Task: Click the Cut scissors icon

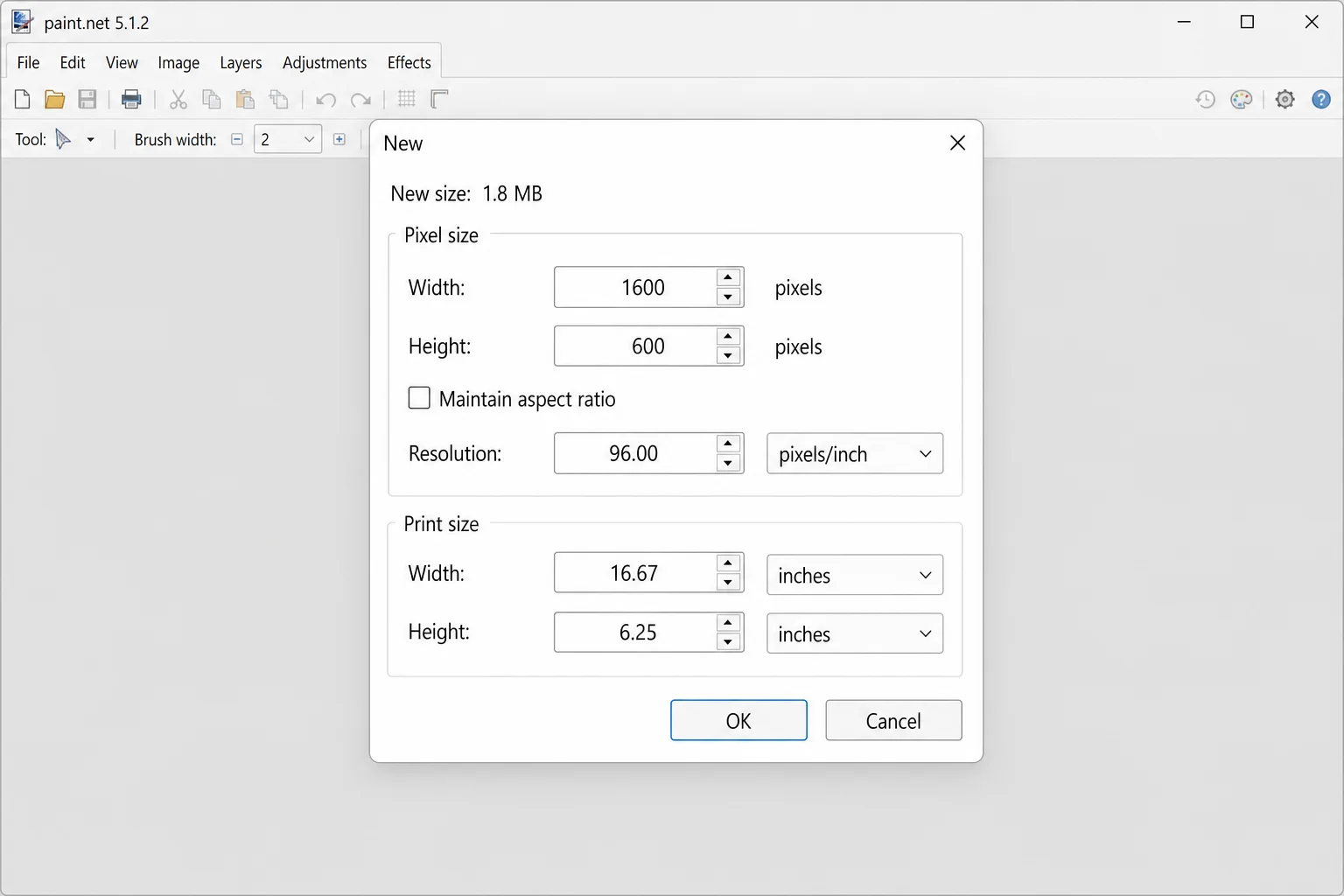Action: (x=178, y=99)
